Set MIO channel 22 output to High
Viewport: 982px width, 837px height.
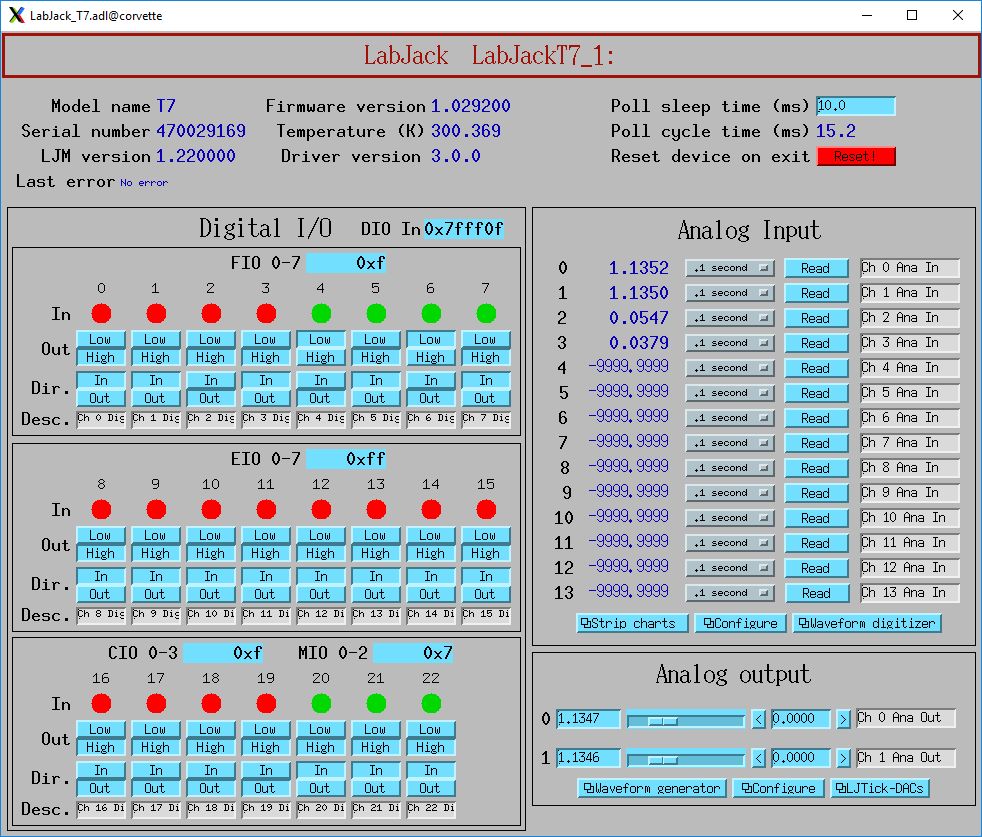(x=430, y=747)
